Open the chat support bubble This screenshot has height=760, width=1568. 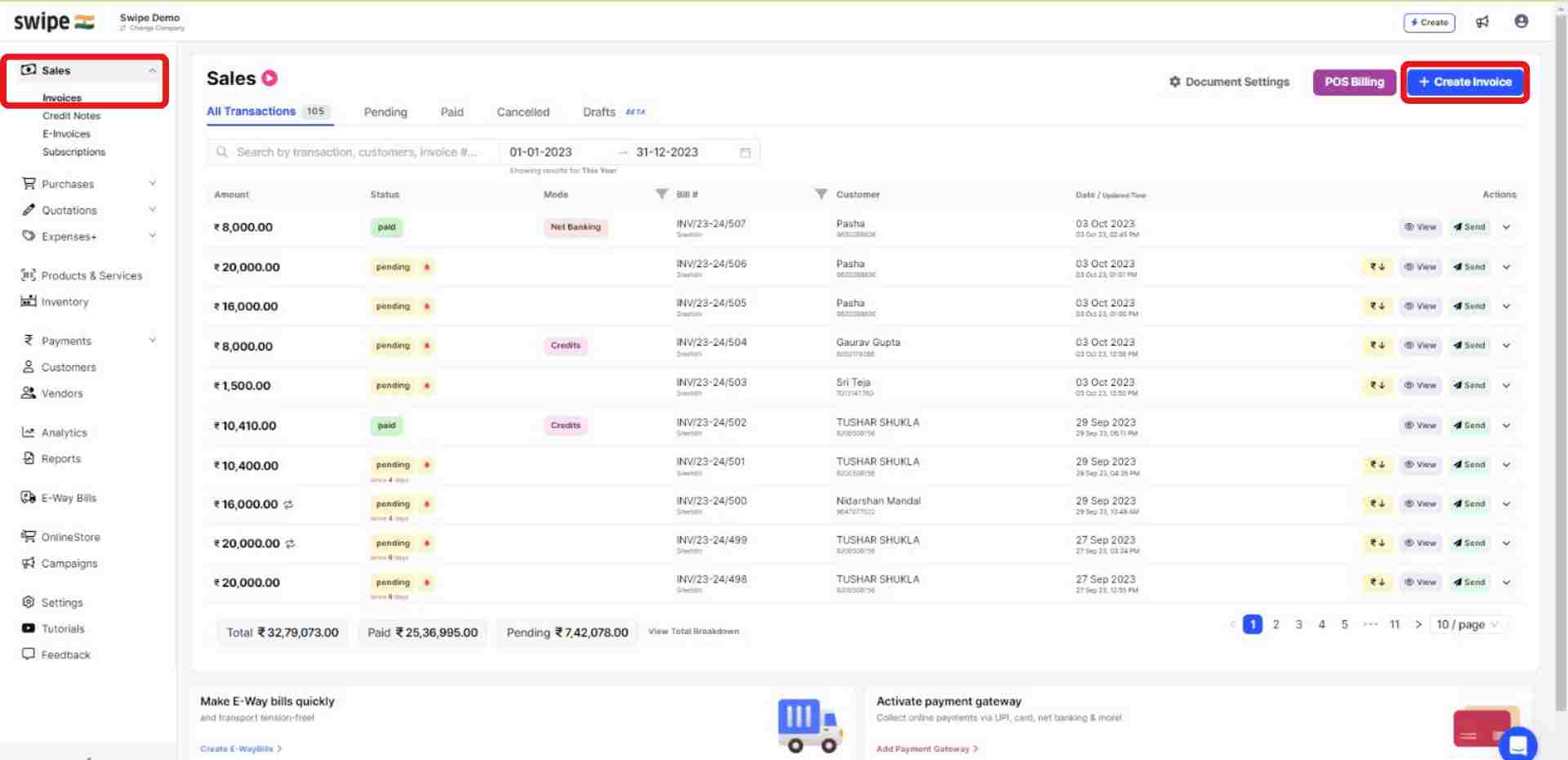[1517, 744]
